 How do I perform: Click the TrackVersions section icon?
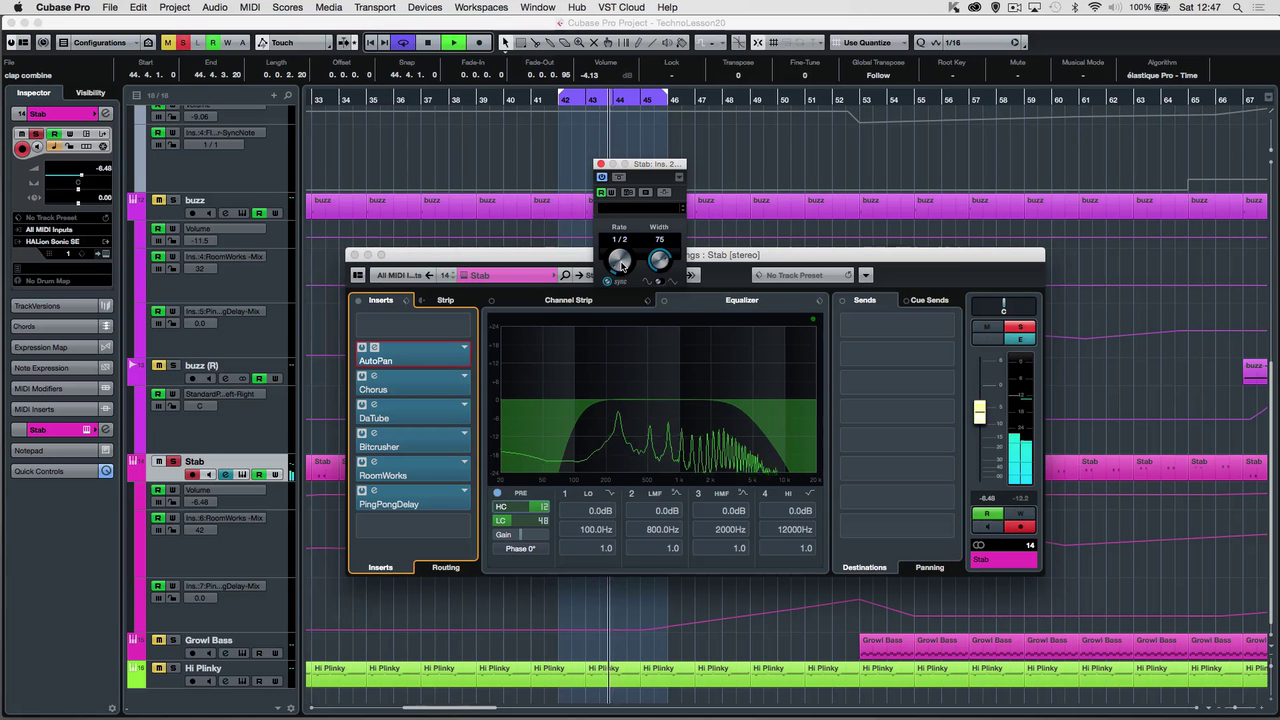(x=106, y=306)
